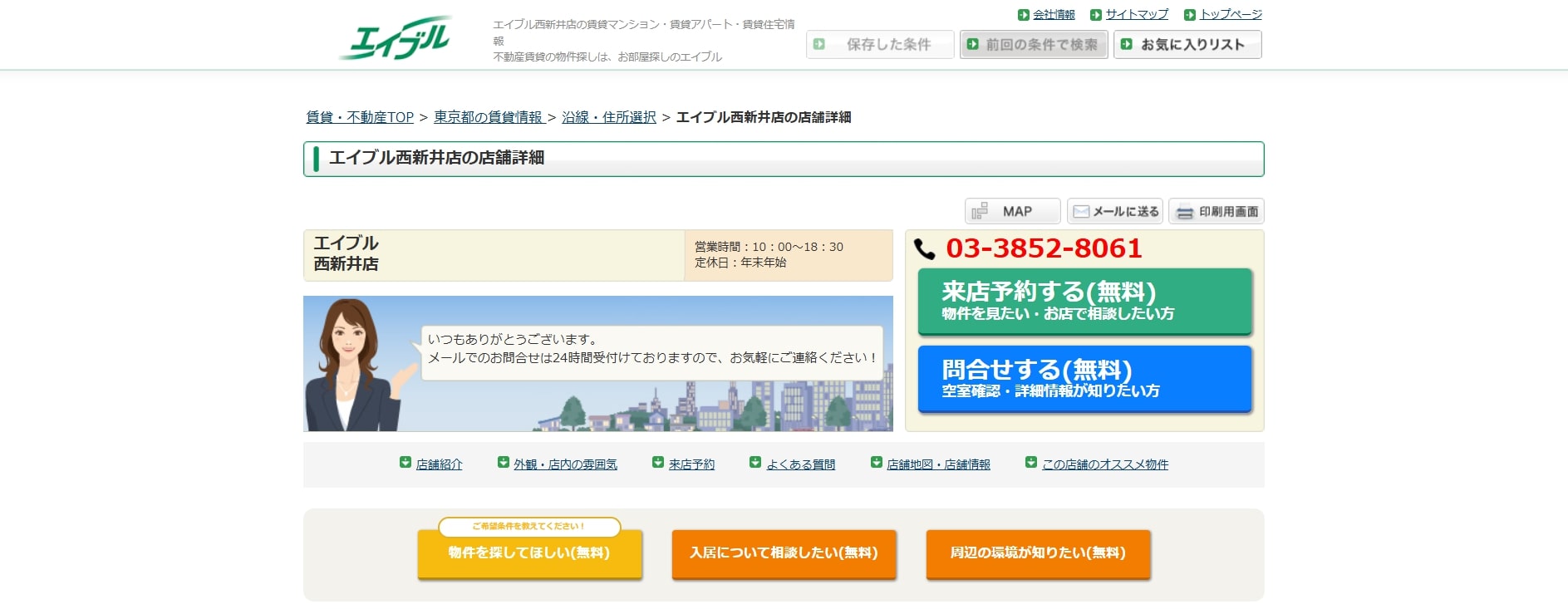This screenshot has height=609, width=1568.
Task: Click 来店予約する(無料) green button
Action: pyautogui.click(x=1084, y=302)
